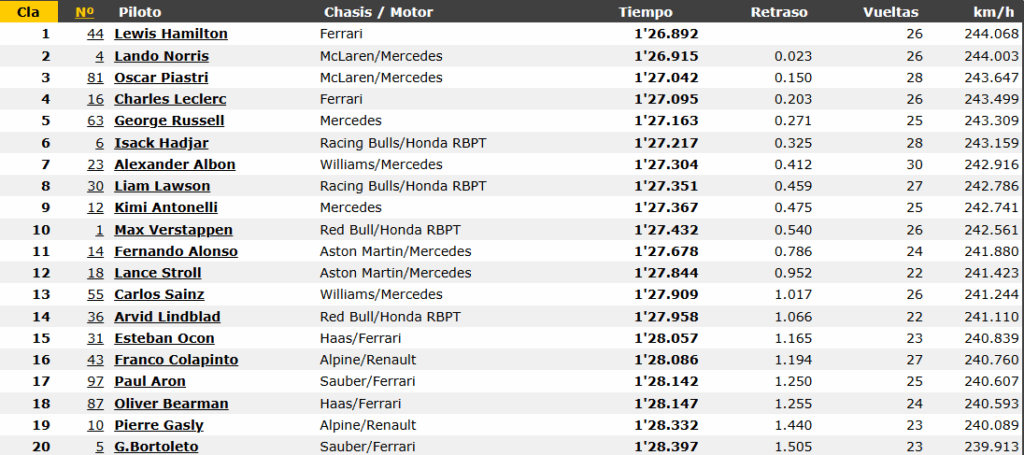Open Oscar Piastri profile link
This screenshot has width=1024, height=455.
click(161, 78)
